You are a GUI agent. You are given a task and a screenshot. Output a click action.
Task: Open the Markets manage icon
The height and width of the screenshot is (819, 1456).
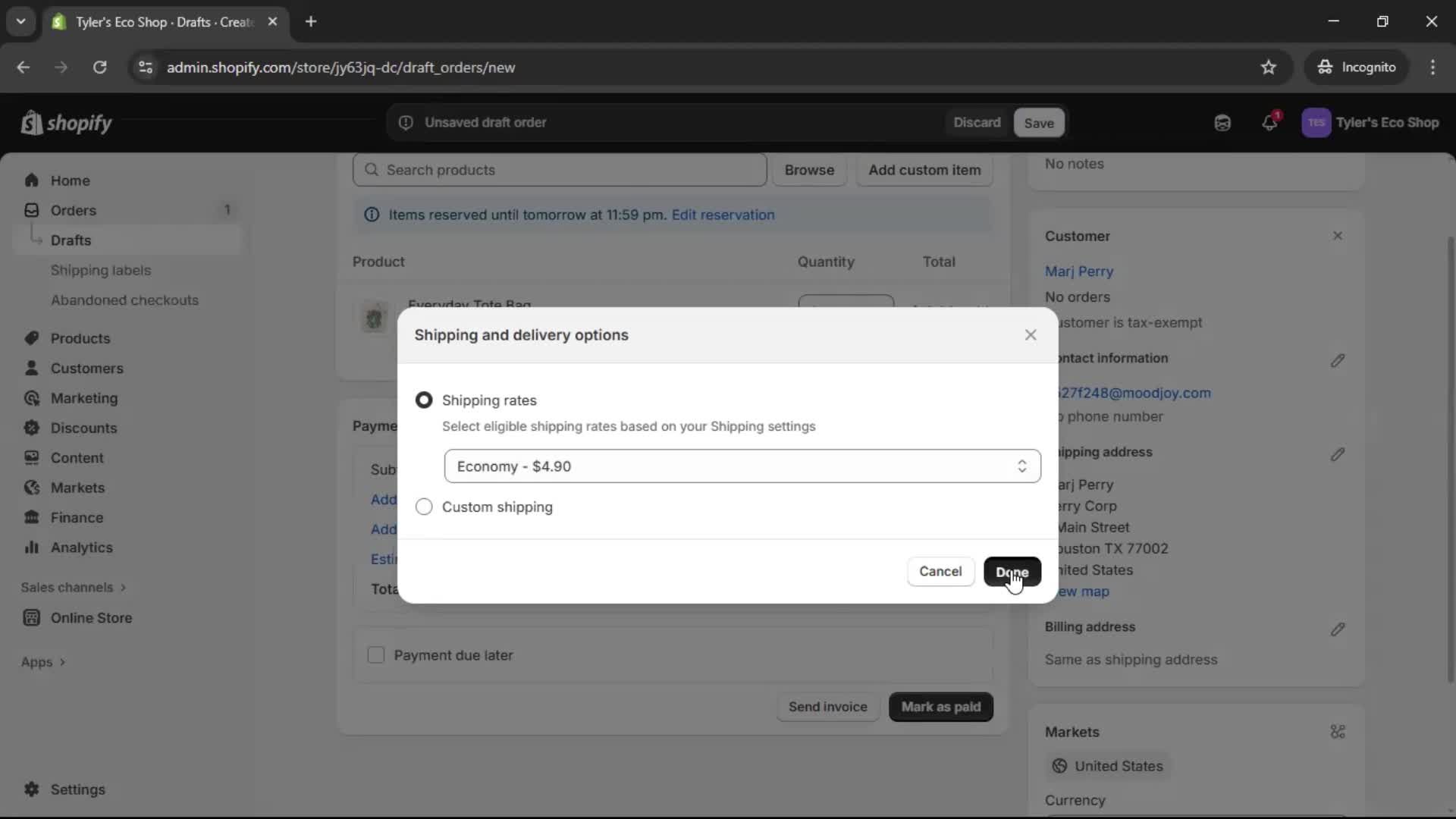pyautogui.click(x=1338, y=731)
